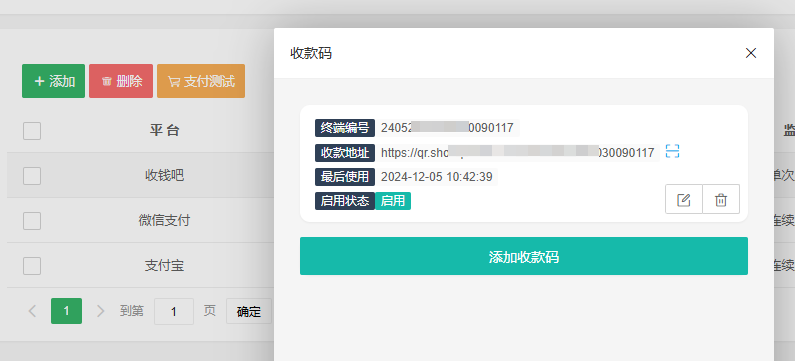Click the trash icon on the terminal card
The width and height of the screenshot is (795, 361).
[721, 199]
